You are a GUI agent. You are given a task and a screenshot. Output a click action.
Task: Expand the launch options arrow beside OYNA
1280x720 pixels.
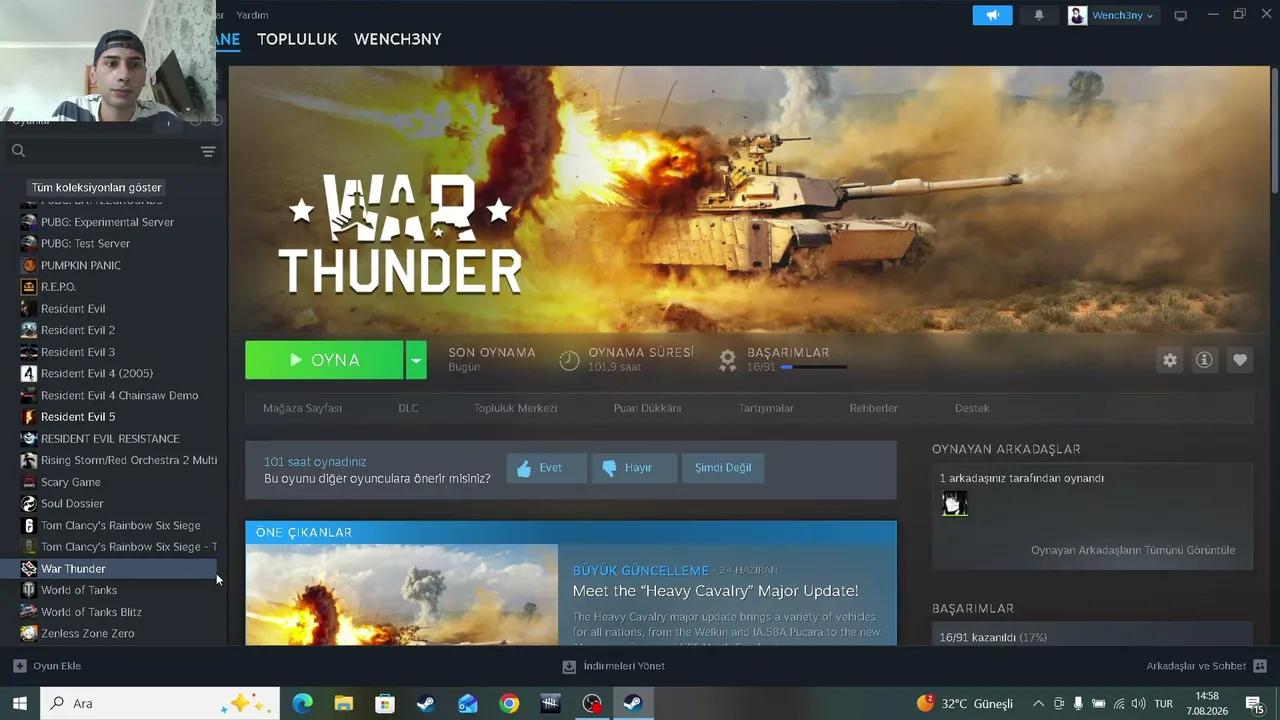416,360
